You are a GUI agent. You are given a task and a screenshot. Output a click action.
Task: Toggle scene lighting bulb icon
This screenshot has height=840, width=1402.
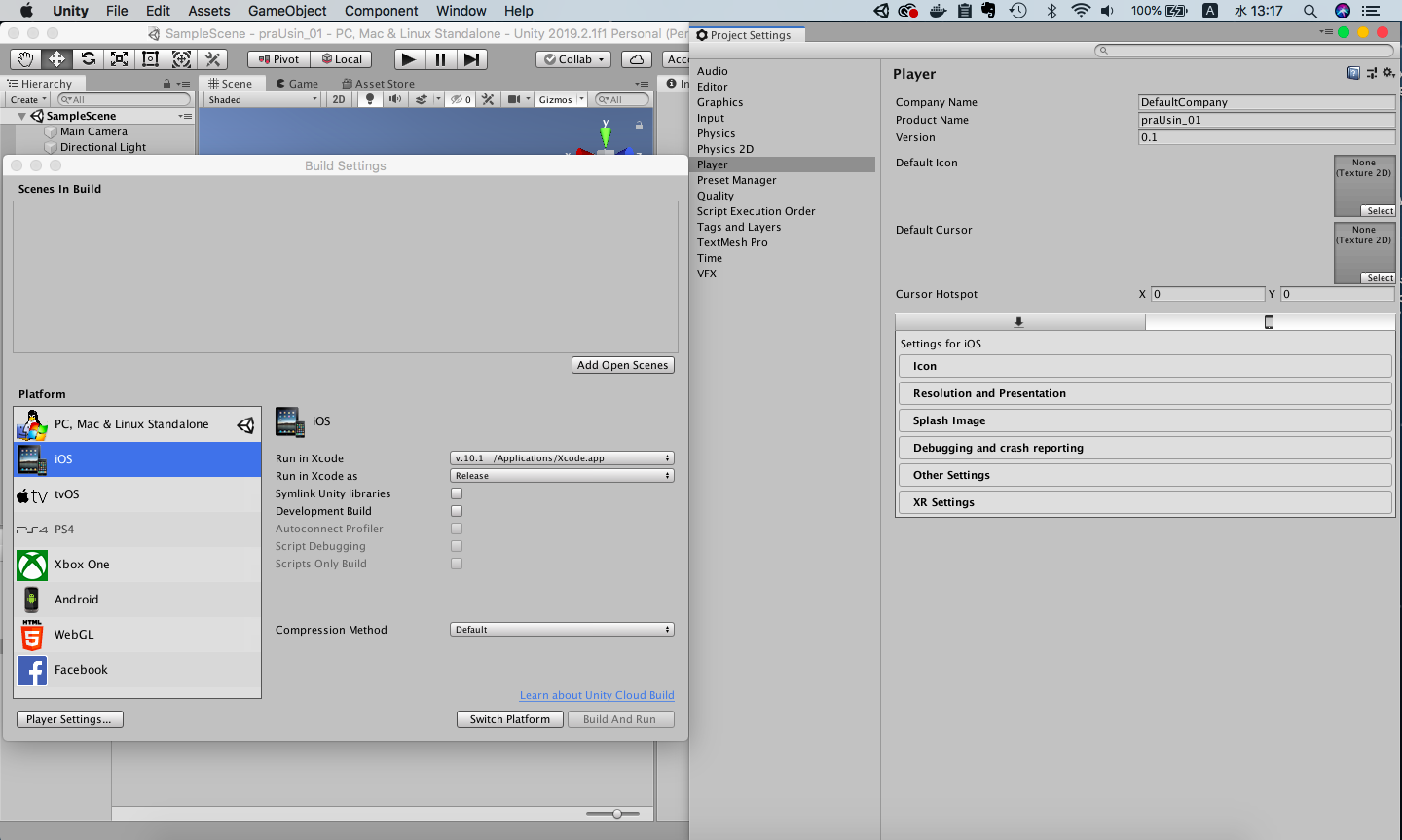tap(370, 99)
